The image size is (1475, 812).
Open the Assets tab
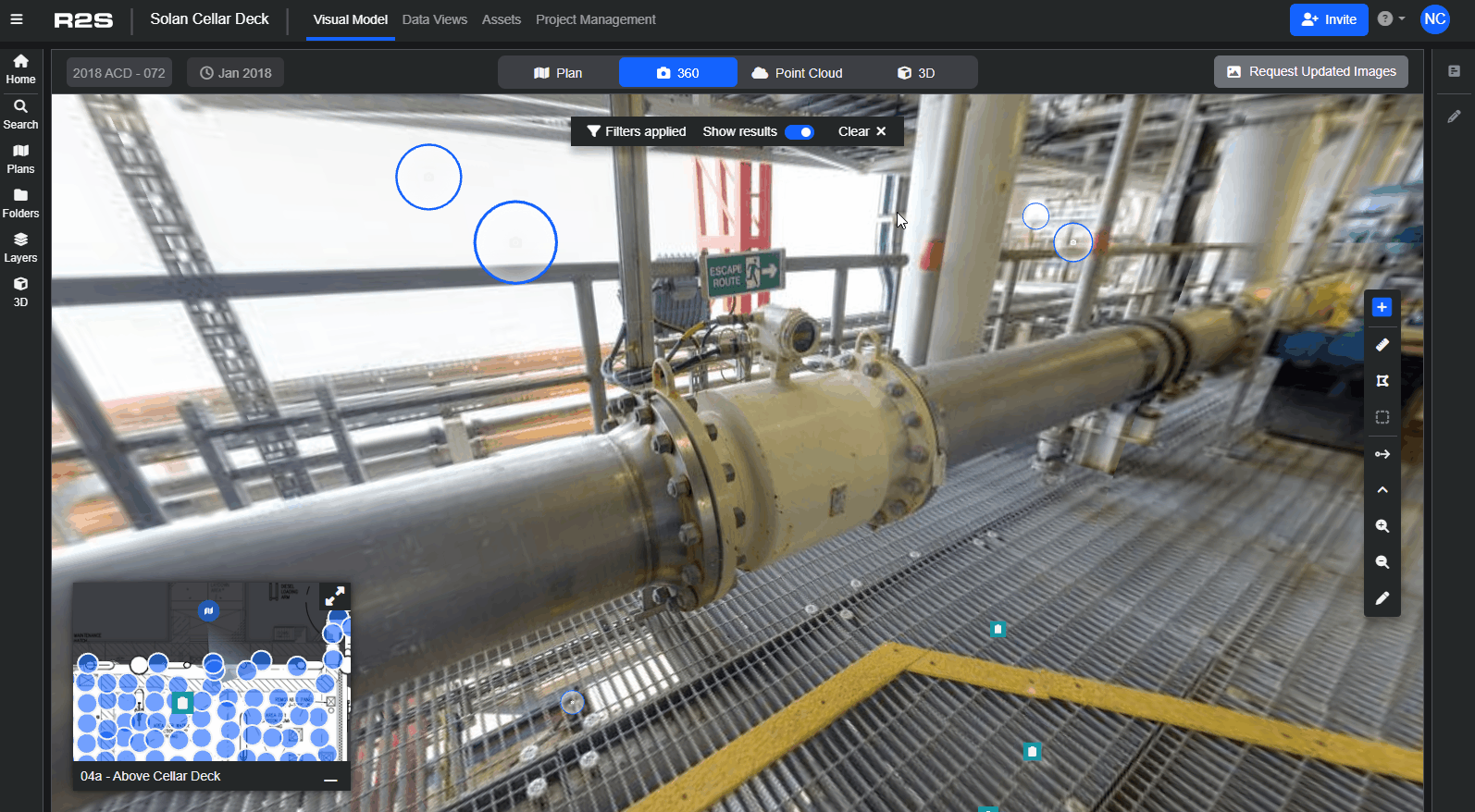tap(502, 19)
